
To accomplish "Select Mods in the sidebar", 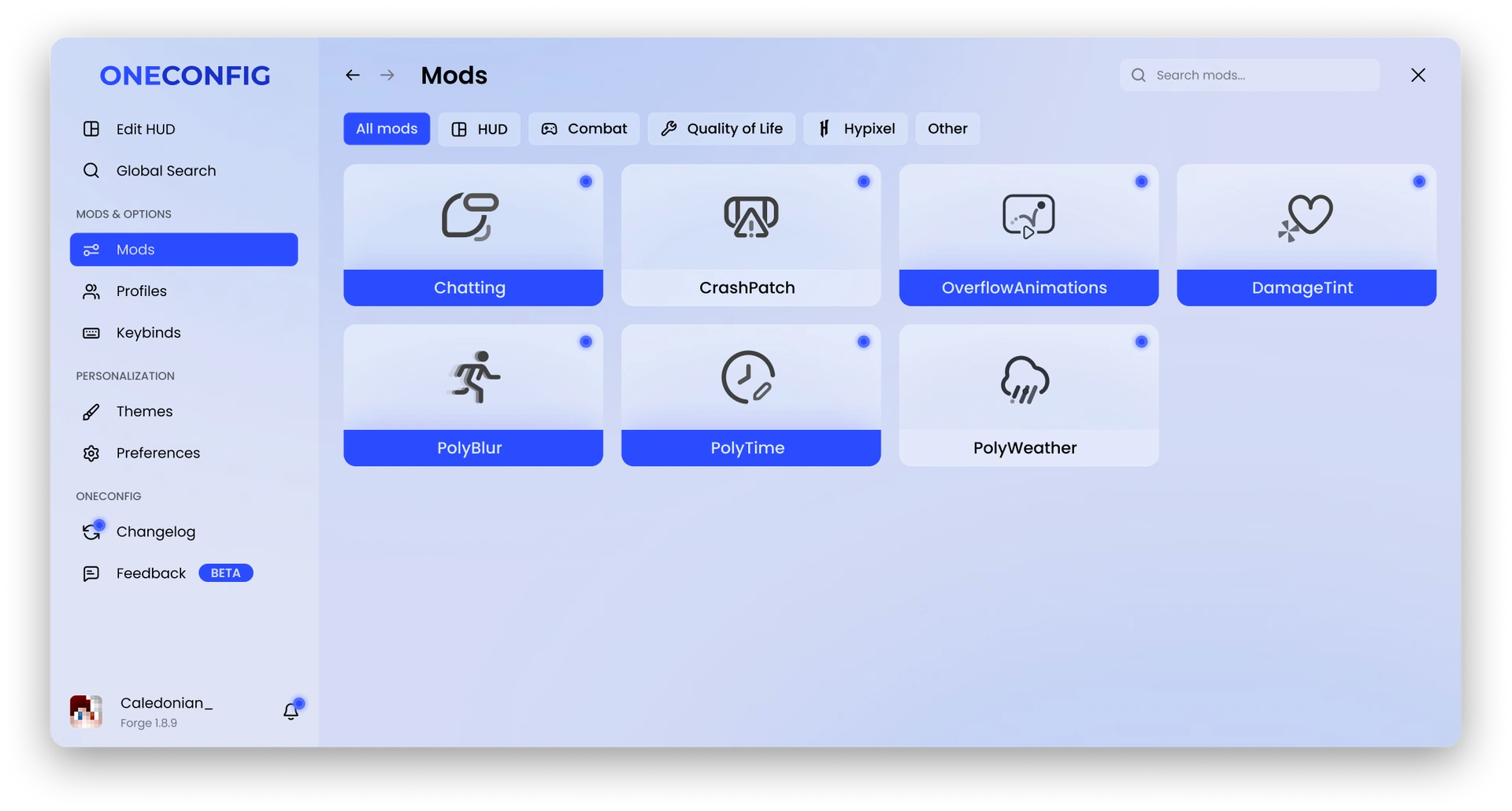I will click(x=183, y=250).
